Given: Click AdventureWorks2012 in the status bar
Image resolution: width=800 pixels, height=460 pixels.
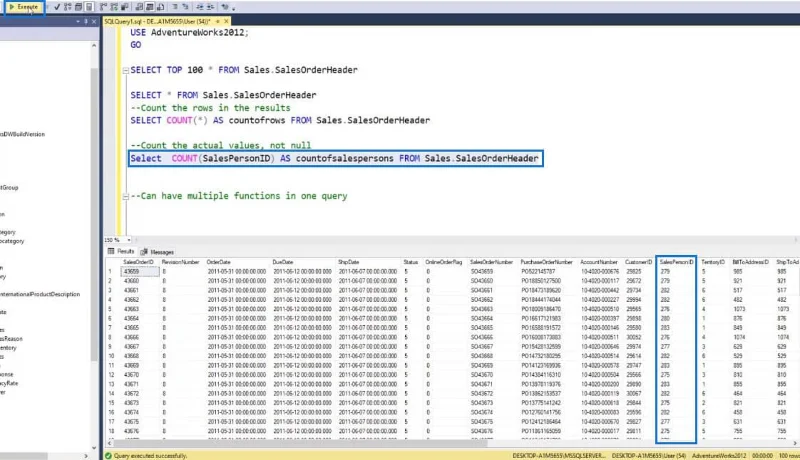Looking at the screenshot, I should coord(718,456).
